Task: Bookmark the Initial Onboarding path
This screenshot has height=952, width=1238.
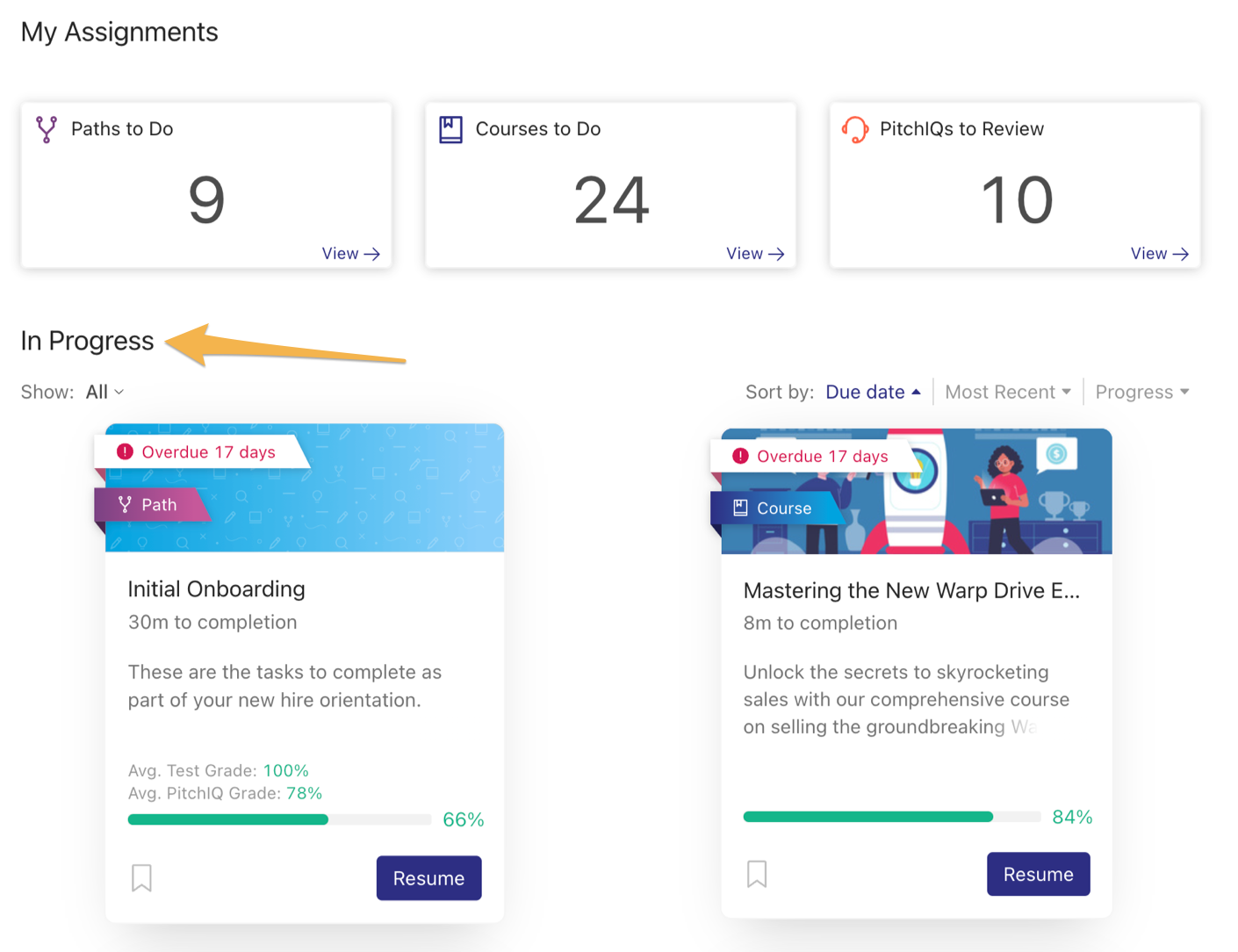Action: 141,877
